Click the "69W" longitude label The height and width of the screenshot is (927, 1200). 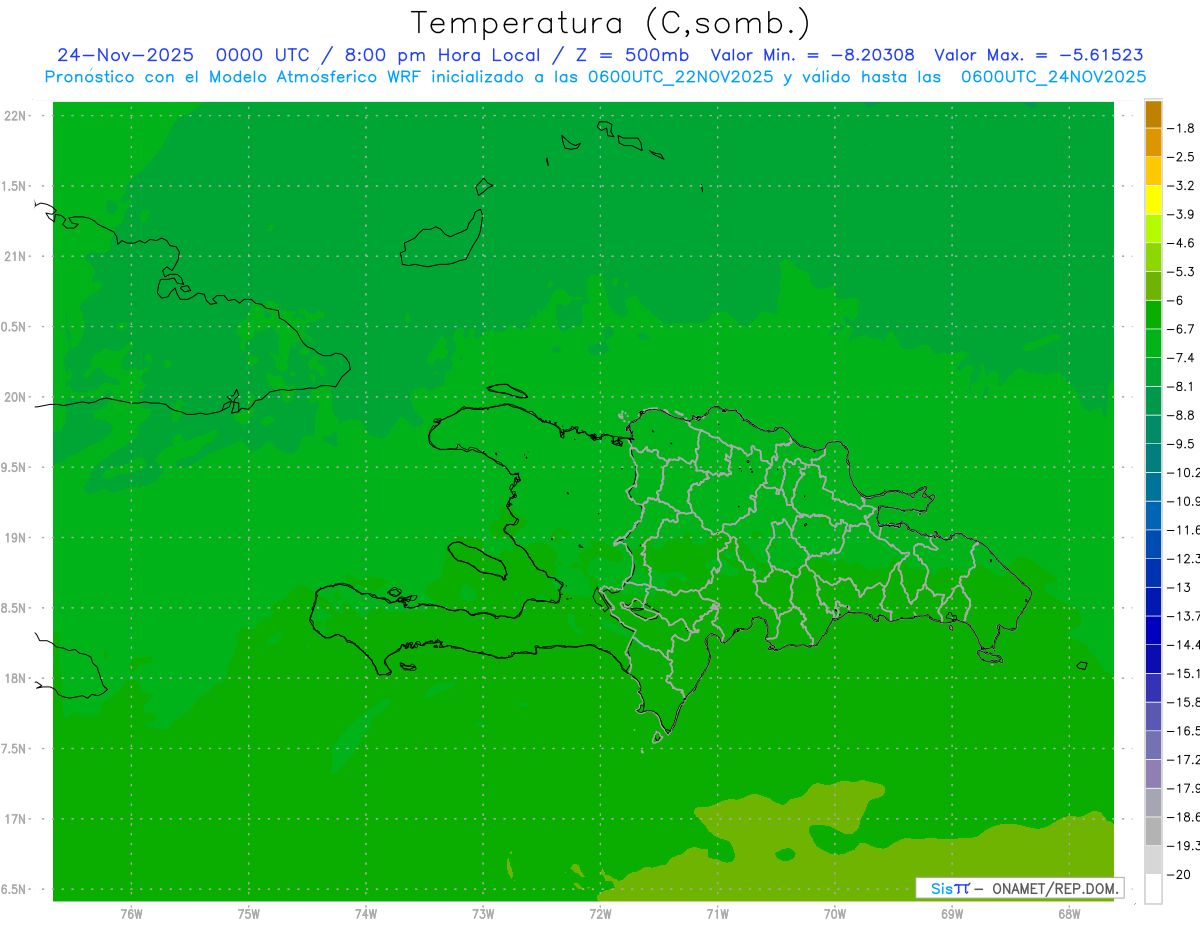pos(952,913)
